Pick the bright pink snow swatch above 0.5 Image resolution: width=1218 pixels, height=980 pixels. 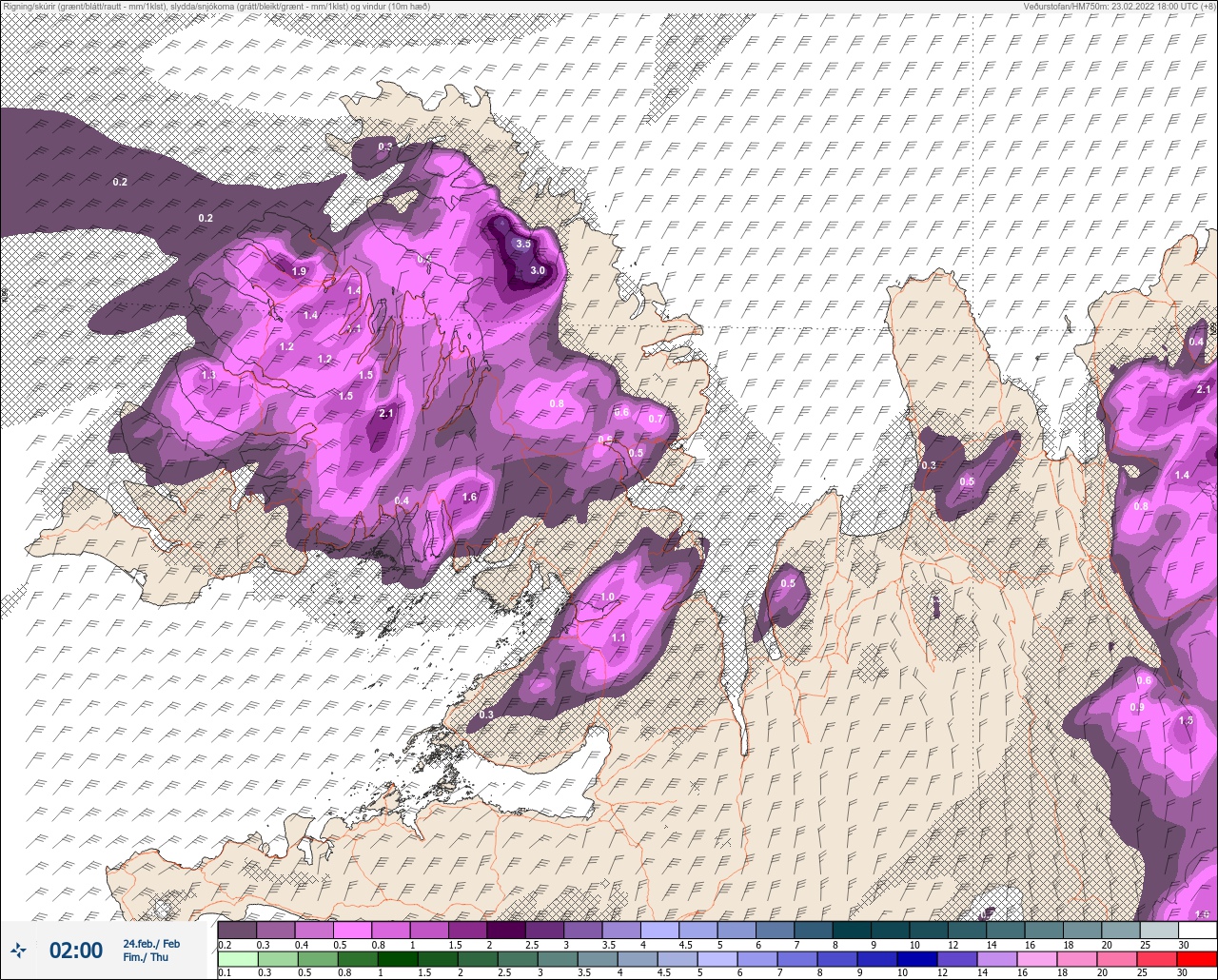(x=352, y=930)
